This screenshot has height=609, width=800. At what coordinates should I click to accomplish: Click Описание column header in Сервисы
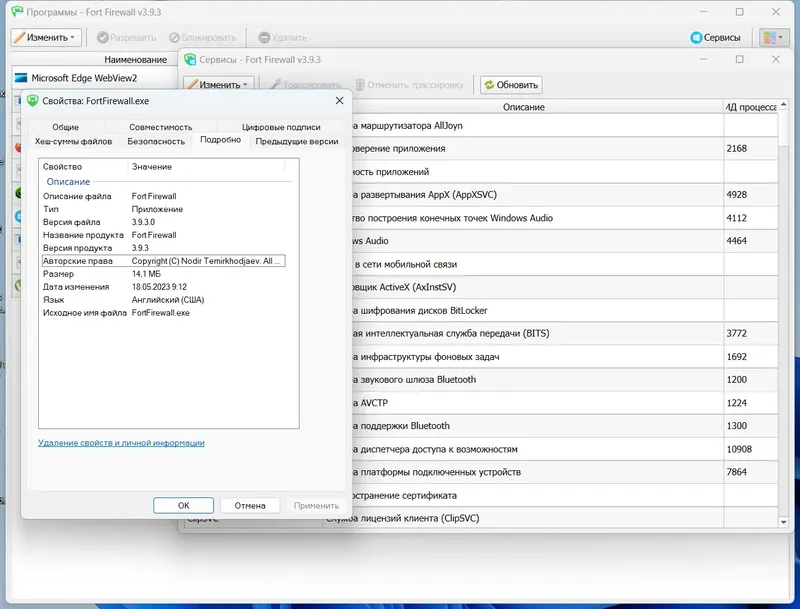pos(523,107)
